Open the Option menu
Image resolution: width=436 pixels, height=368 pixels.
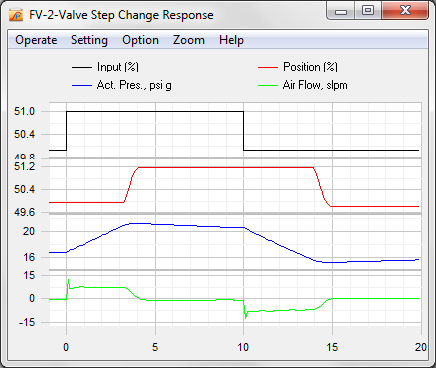(140, 40)
